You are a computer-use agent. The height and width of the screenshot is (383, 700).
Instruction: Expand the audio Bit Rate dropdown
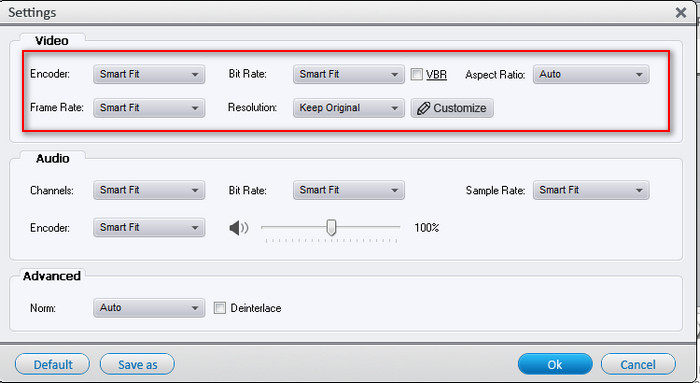(x=349, y=190)
